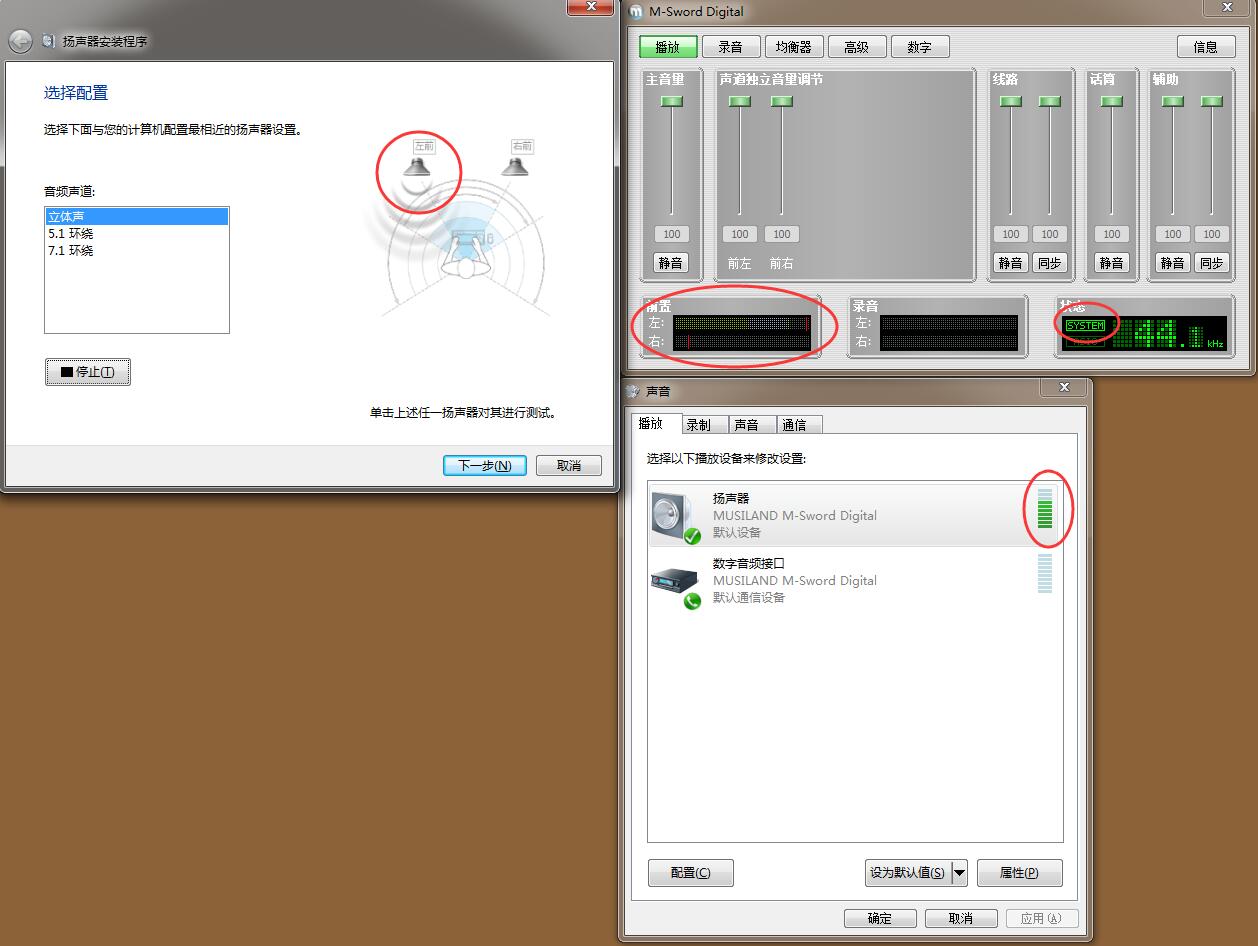Select the 扬声器 speaker device icon
Screen dimensions: 1258x946
click(675, 516)
